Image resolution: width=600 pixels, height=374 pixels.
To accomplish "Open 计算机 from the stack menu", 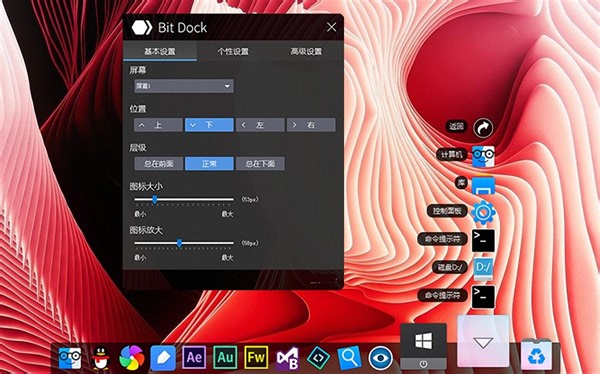I will pyautogui.click(x=483, y=156).
